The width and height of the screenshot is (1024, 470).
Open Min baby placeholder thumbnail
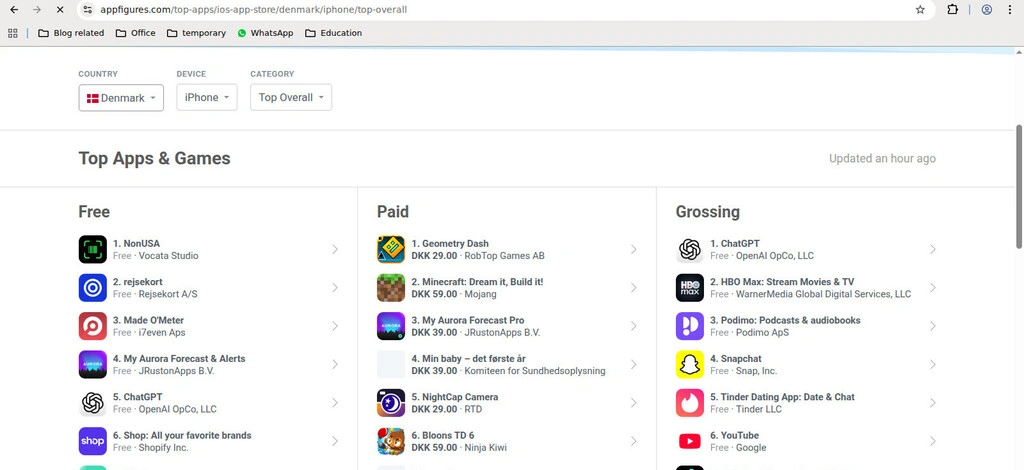click(x=391, y=364)
